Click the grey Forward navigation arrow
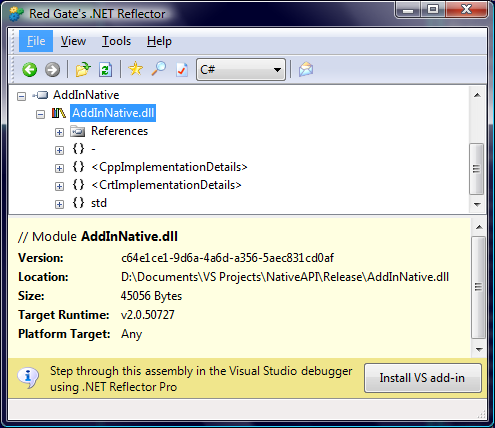Viewport: 495px width, 428px height. coord(52,70)
